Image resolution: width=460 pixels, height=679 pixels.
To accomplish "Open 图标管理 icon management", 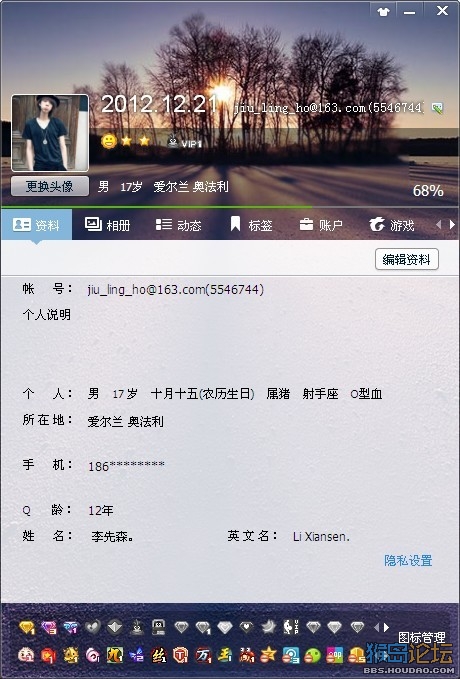I will (x=421, y=637).
